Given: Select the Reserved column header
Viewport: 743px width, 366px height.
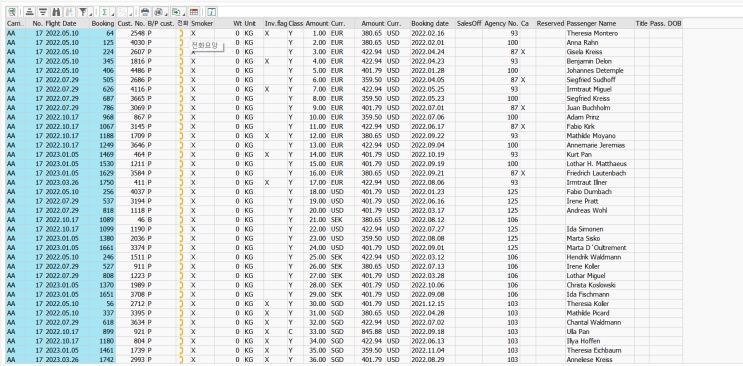Looking at the screenshot, I should click(551, 23).
